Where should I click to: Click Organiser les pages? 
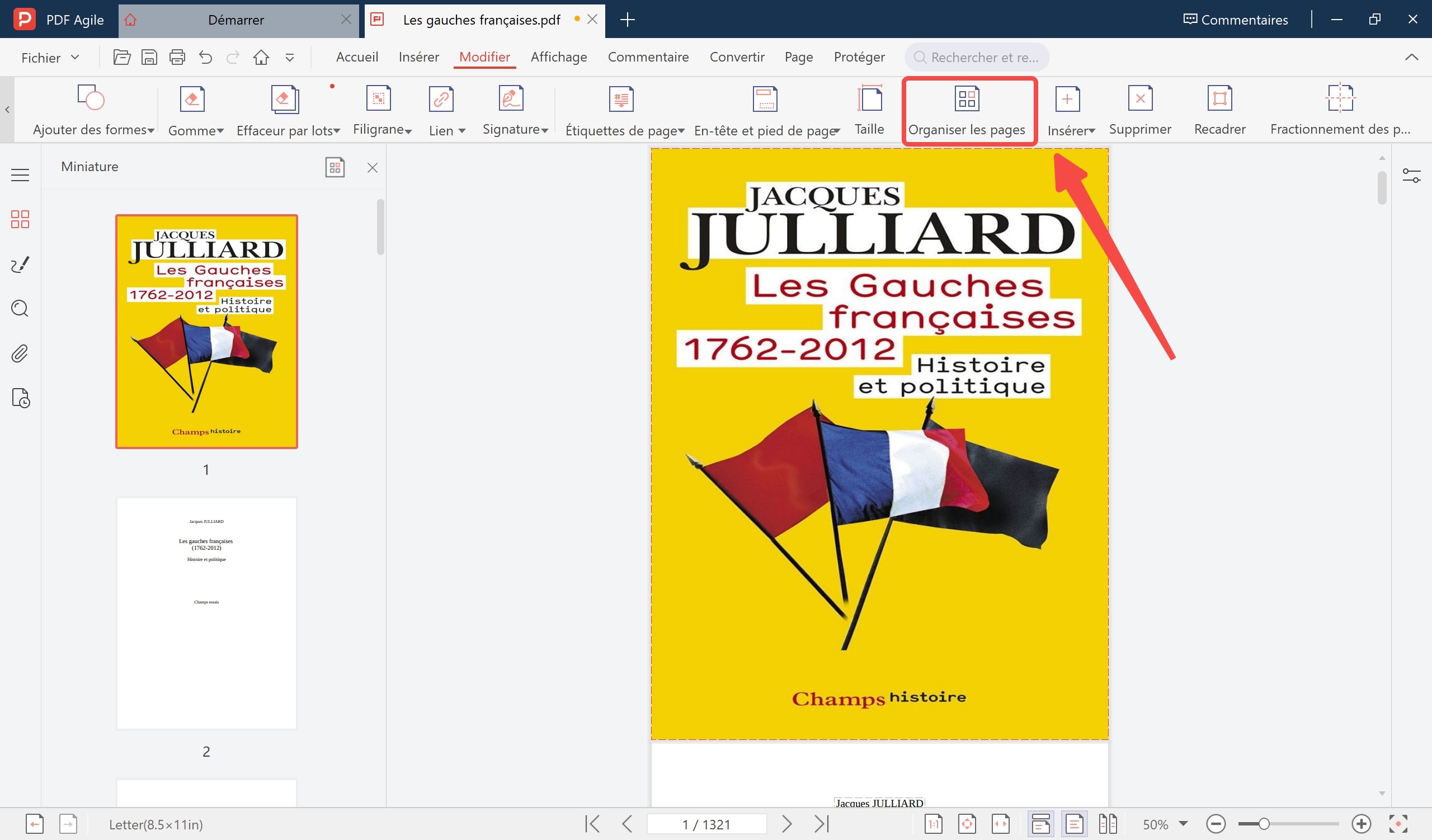pyautogui.click(x=967, y=111)
